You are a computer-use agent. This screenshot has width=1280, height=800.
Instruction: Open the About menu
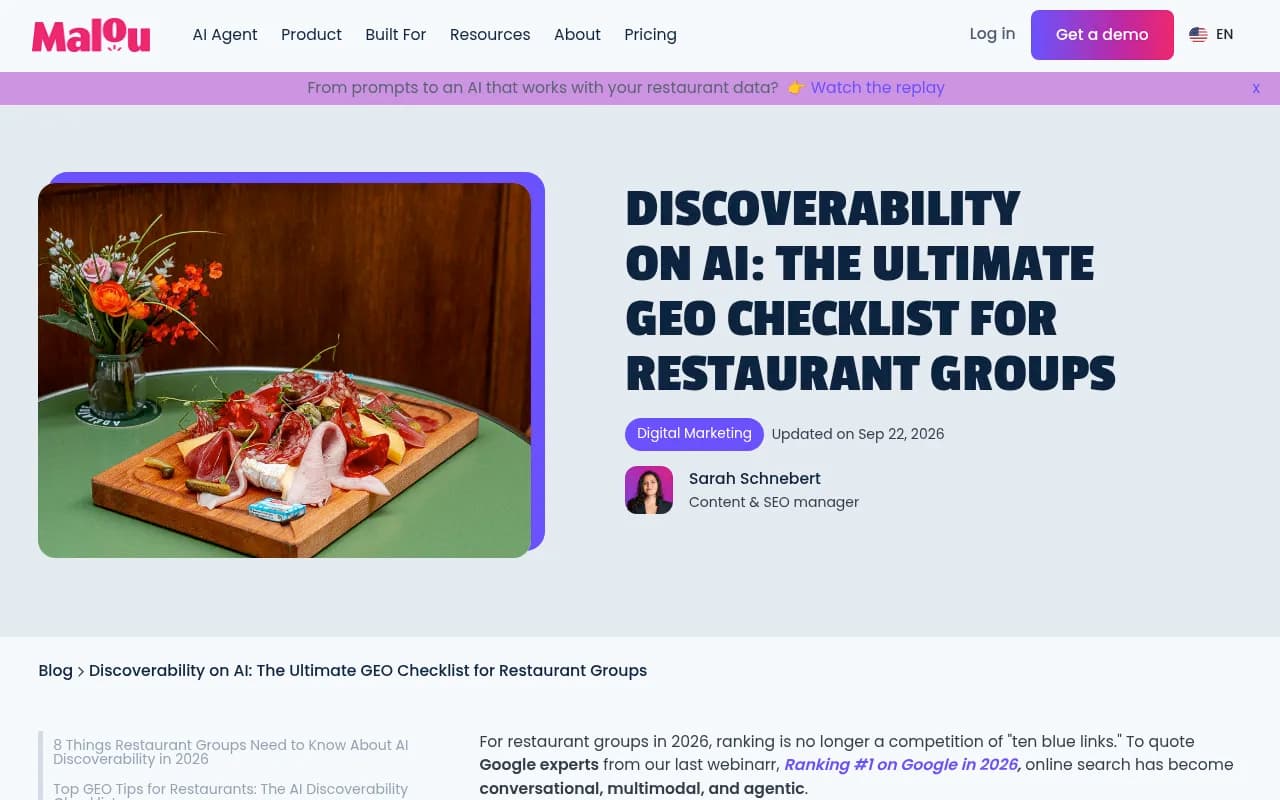pos(577,35)
